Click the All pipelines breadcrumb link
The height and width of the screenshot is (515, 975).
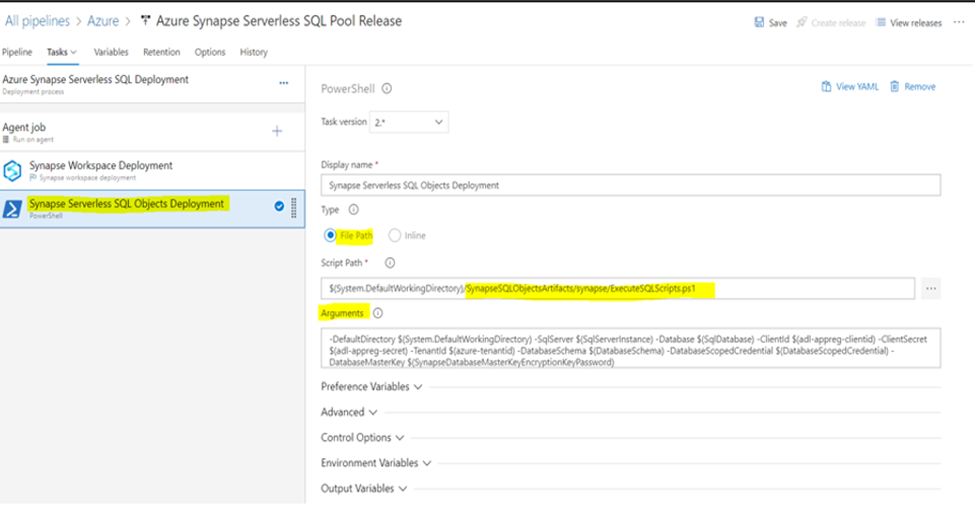click(x=37, y=21)
